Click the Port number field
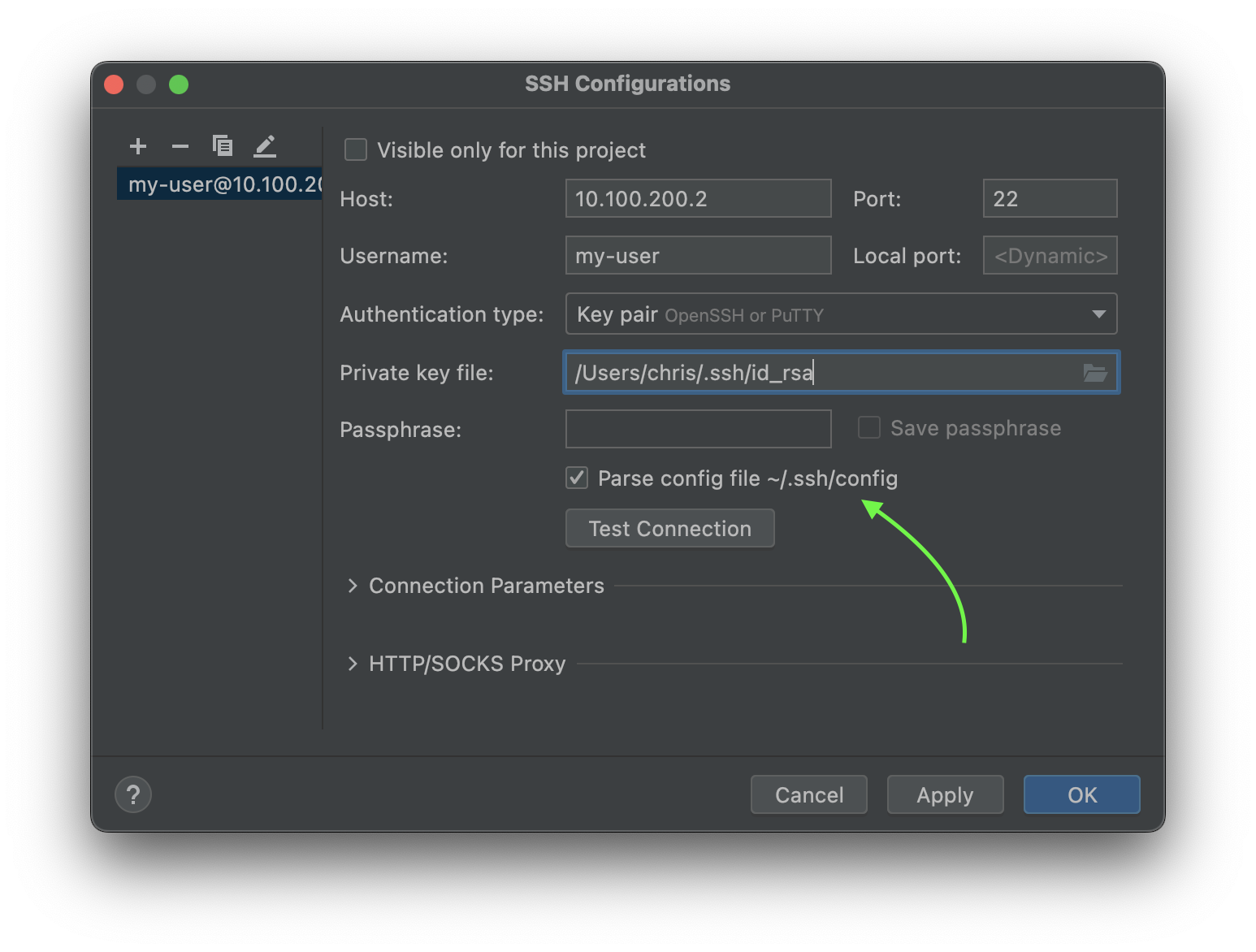This screenshot has height=952, width=1256. 1050,199
